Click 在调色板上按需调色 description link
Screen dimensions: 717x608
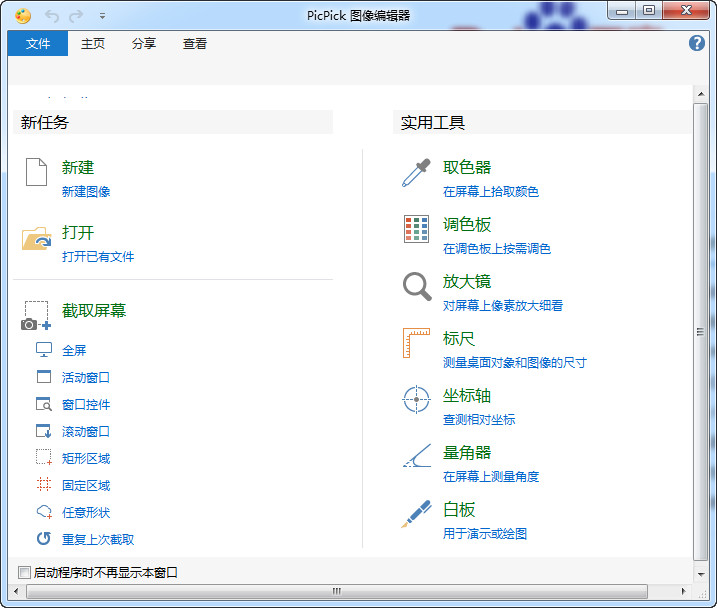coord(497,249)
